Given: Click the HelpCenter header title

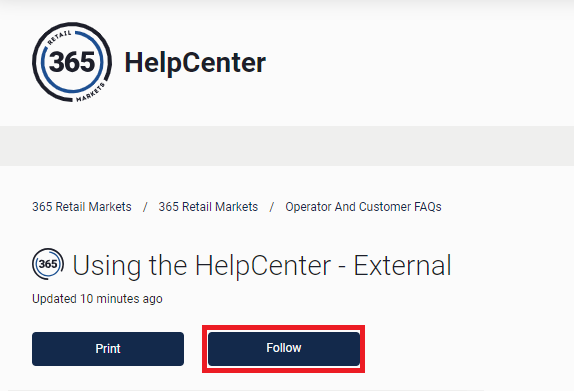Looking at the screenshot, I should 195,63.
